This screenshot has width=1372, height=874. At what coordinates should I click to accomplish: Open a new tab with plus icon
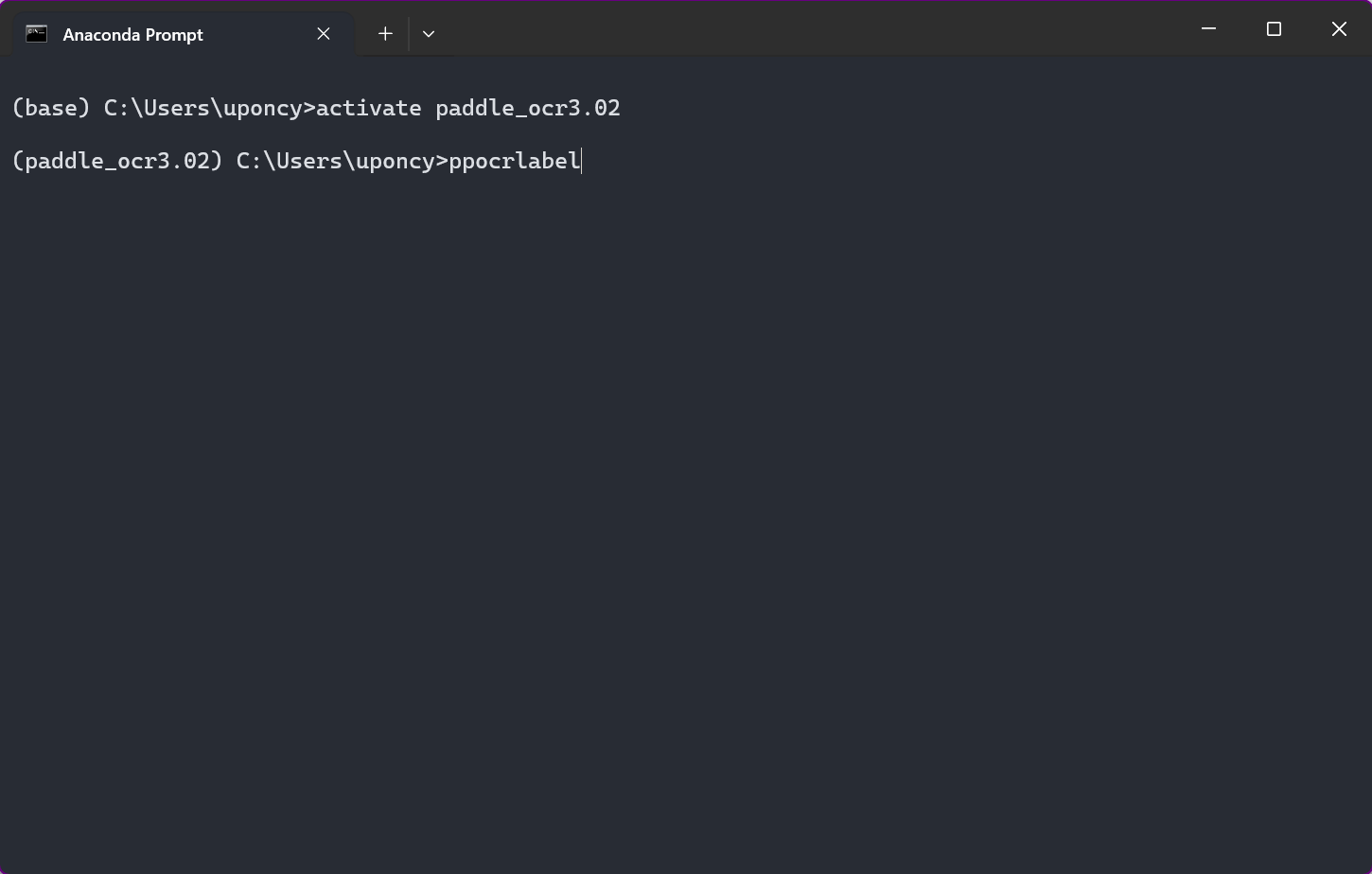tap(385, 34)
